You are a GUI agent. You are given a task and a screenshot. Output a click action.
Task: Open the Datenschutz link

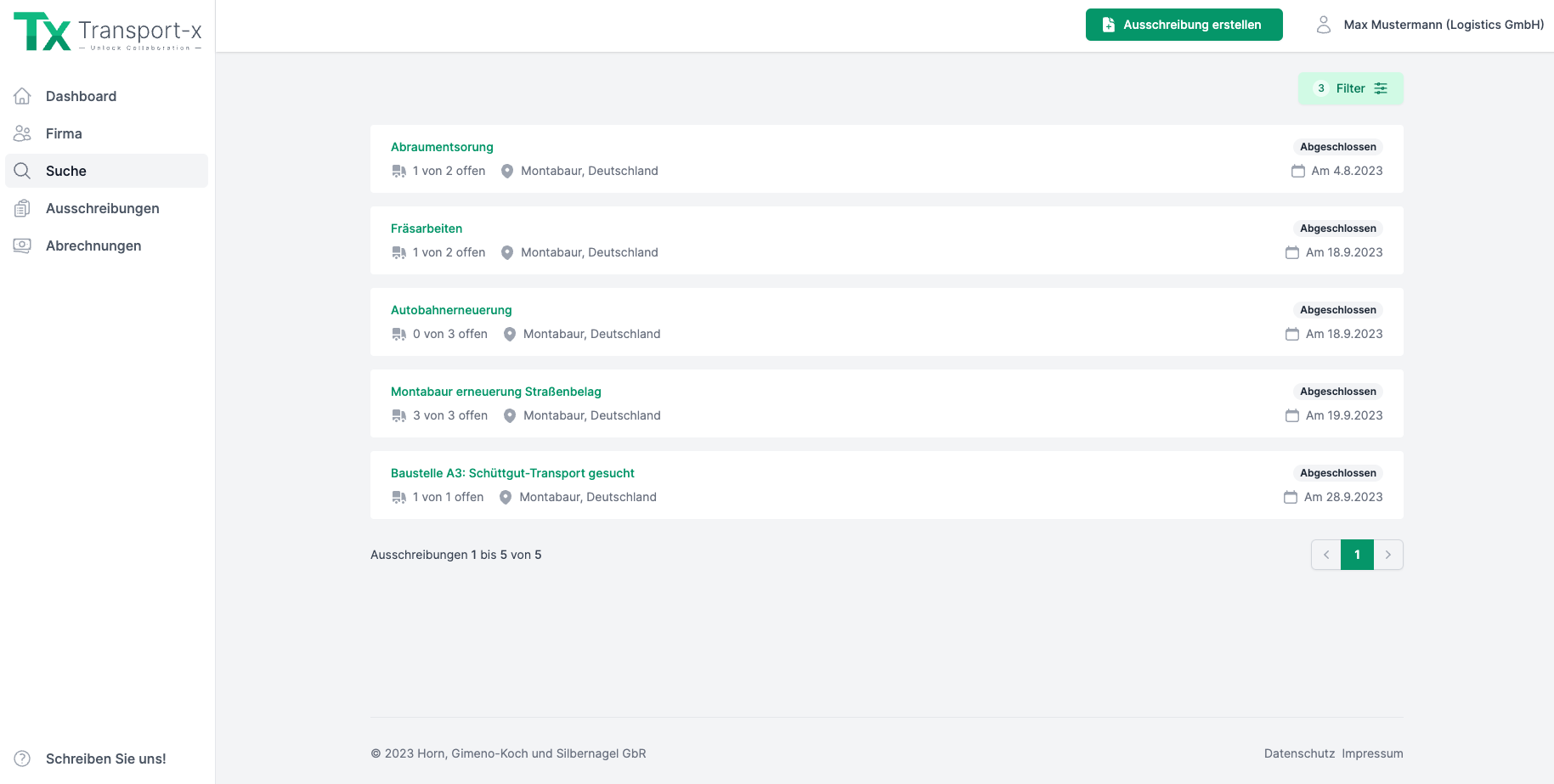[x=1299, y=753]
